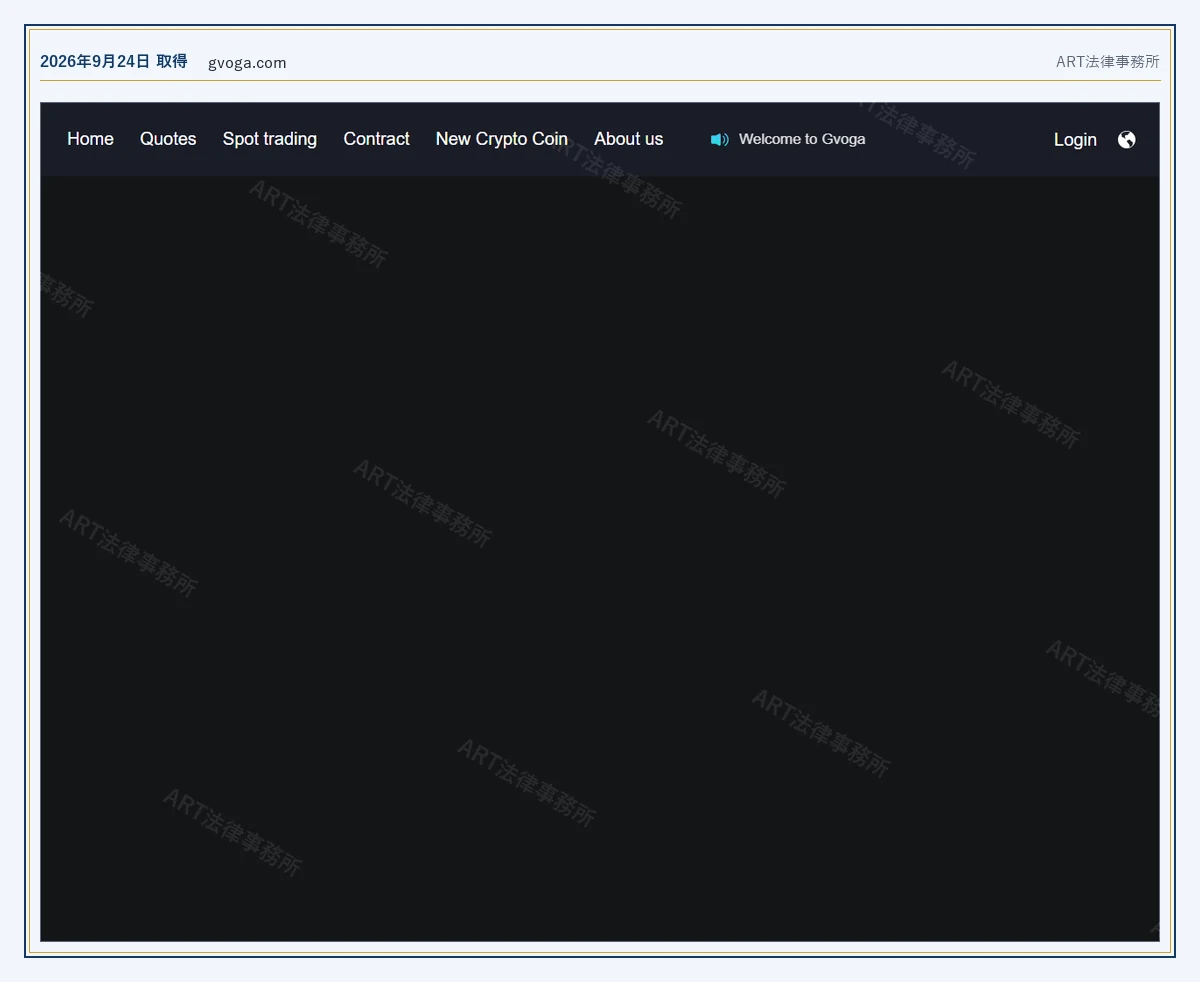This screenshot has width=1200, height=982.
Task: Open the language globe icon
Action: [x=1127, y=140]
